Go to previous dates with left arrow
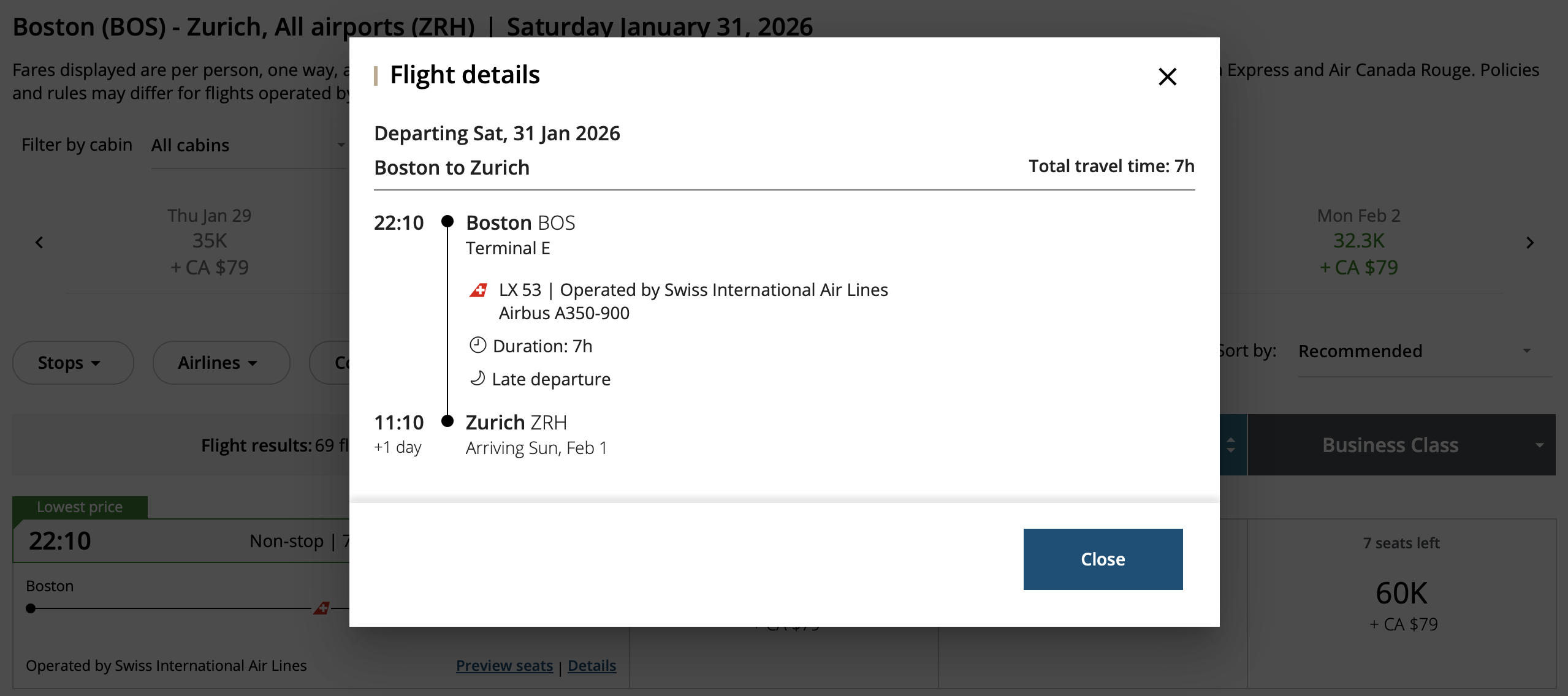The width and height of the screenshot is (1568, 696). click(39, 243)
